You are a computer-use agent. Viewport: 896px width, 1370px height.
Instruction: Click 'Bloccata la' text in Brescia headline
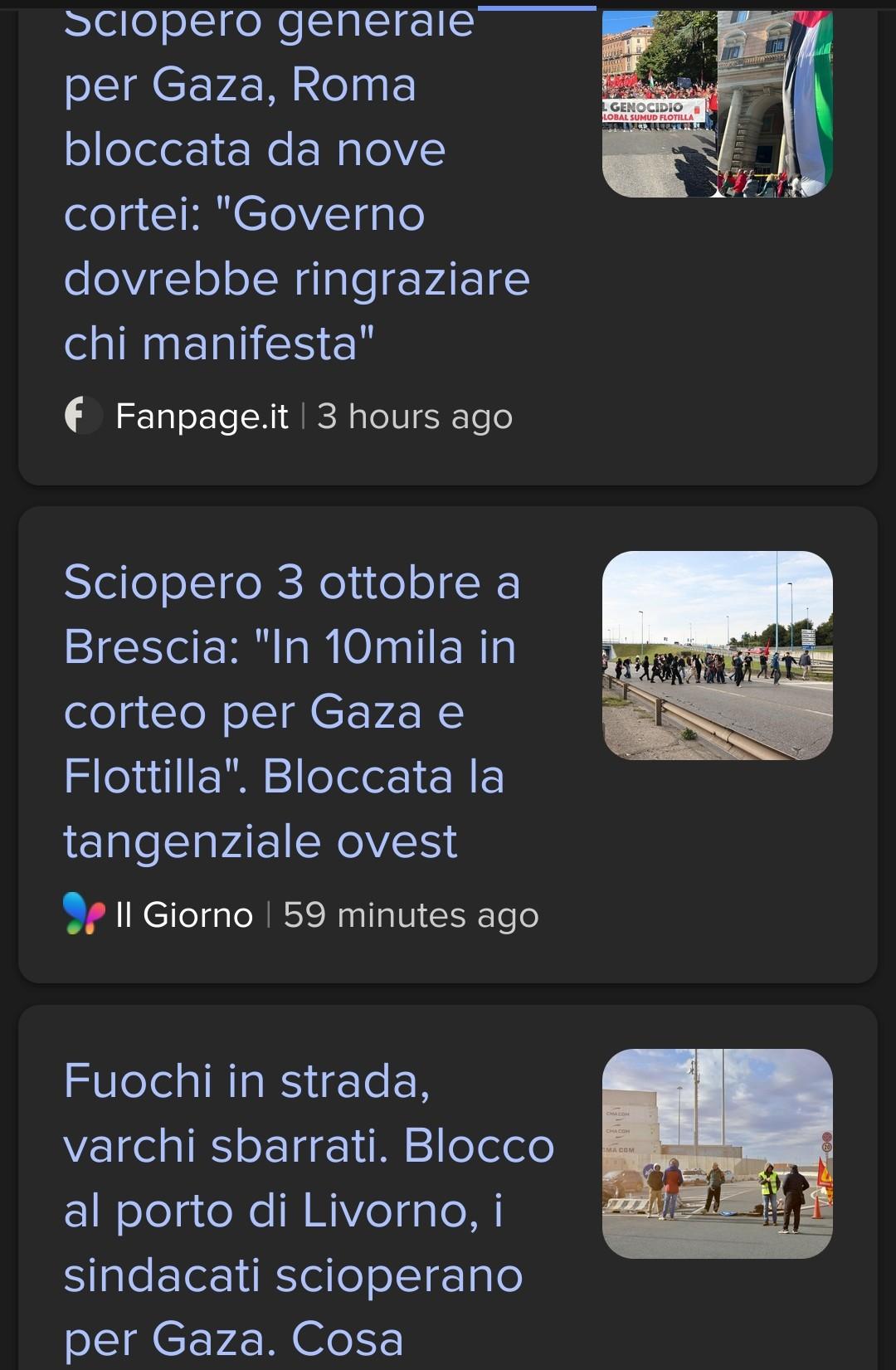click(x=383, y=777)
